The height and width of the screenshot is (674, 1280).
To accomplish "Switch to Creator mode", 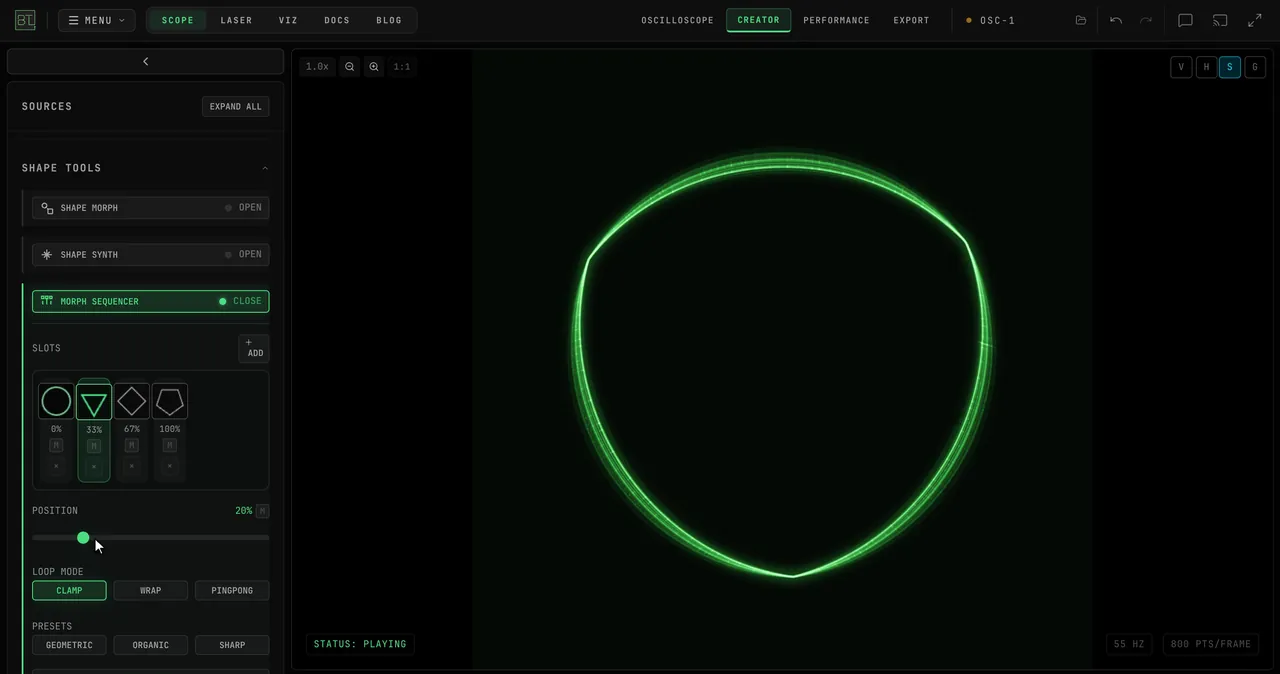I will pos(759,20).
